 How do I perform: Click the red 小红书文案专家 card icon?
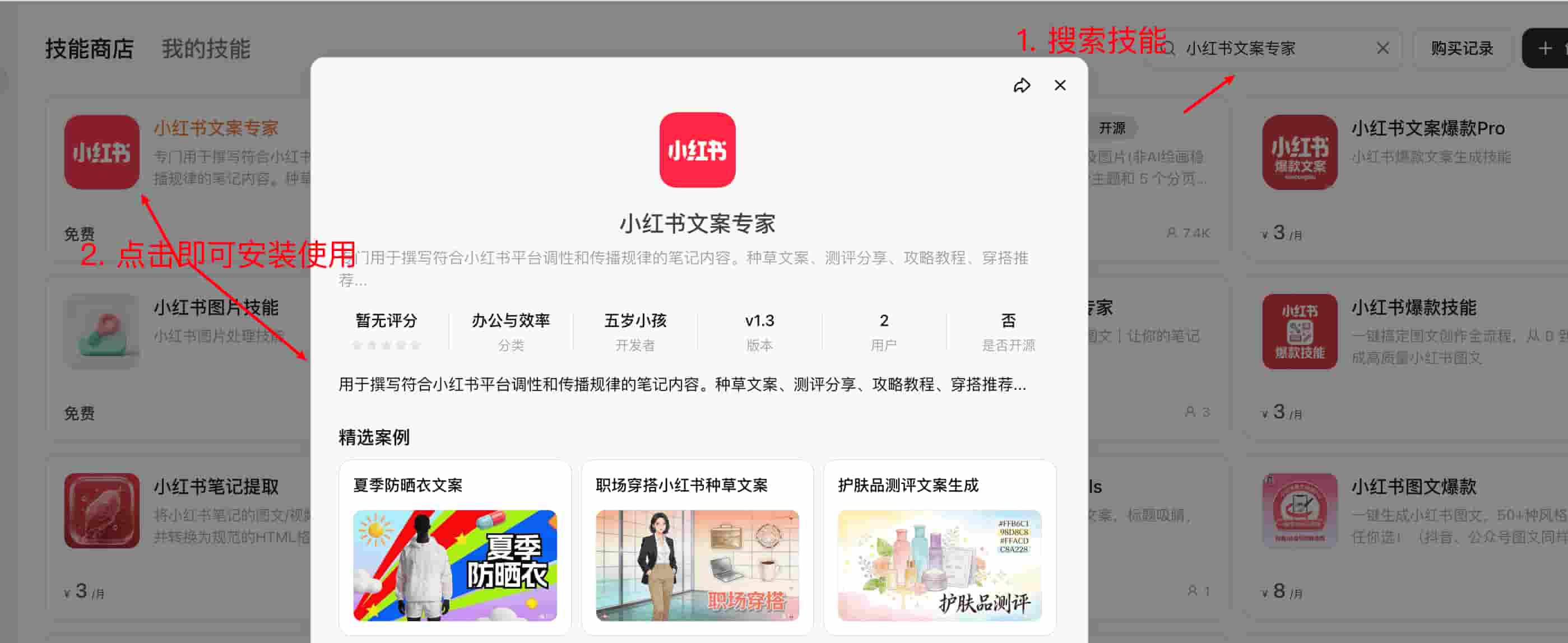[x=101, y=152]
